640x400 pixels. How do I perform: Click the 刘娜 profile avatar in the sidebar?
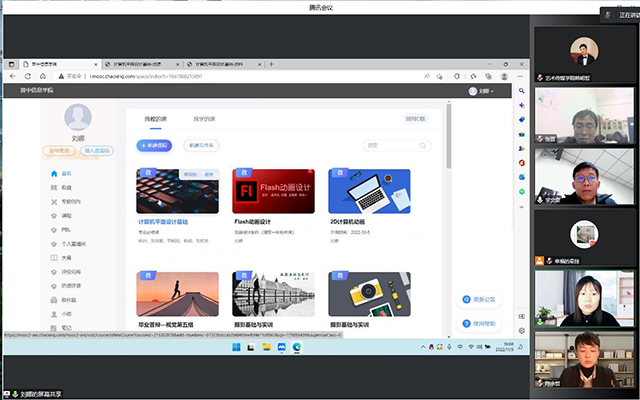(x=78, y=117)
